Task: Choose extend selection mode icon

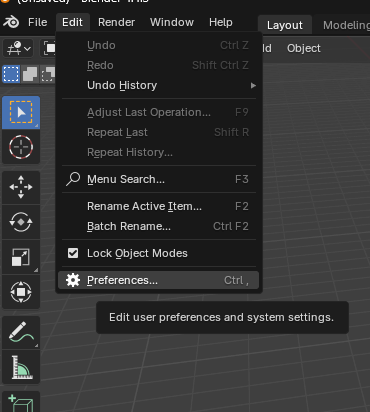Action: pos(30,74)
